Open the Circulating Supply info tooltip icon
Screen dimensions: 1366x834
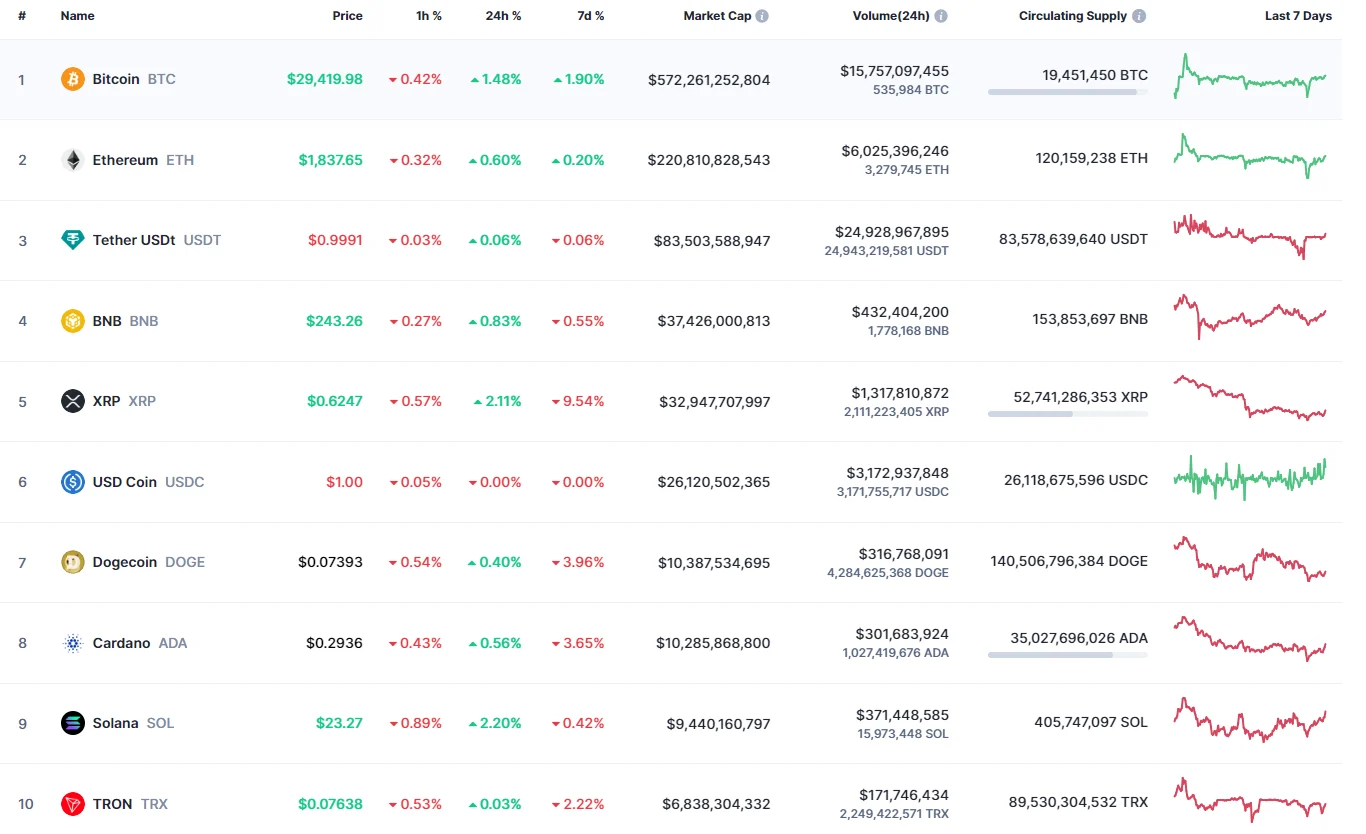point(1137,15)
